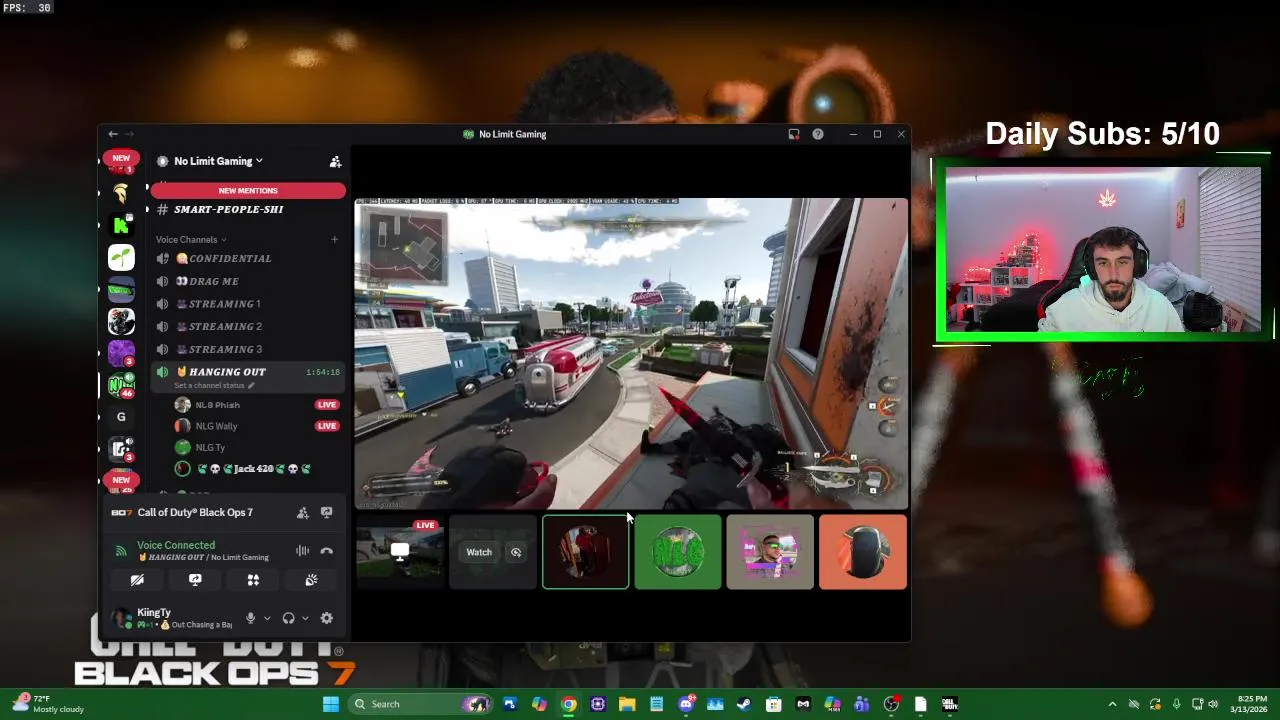Jump to the NEW MENTIONS banner

[x=248, y=190]
